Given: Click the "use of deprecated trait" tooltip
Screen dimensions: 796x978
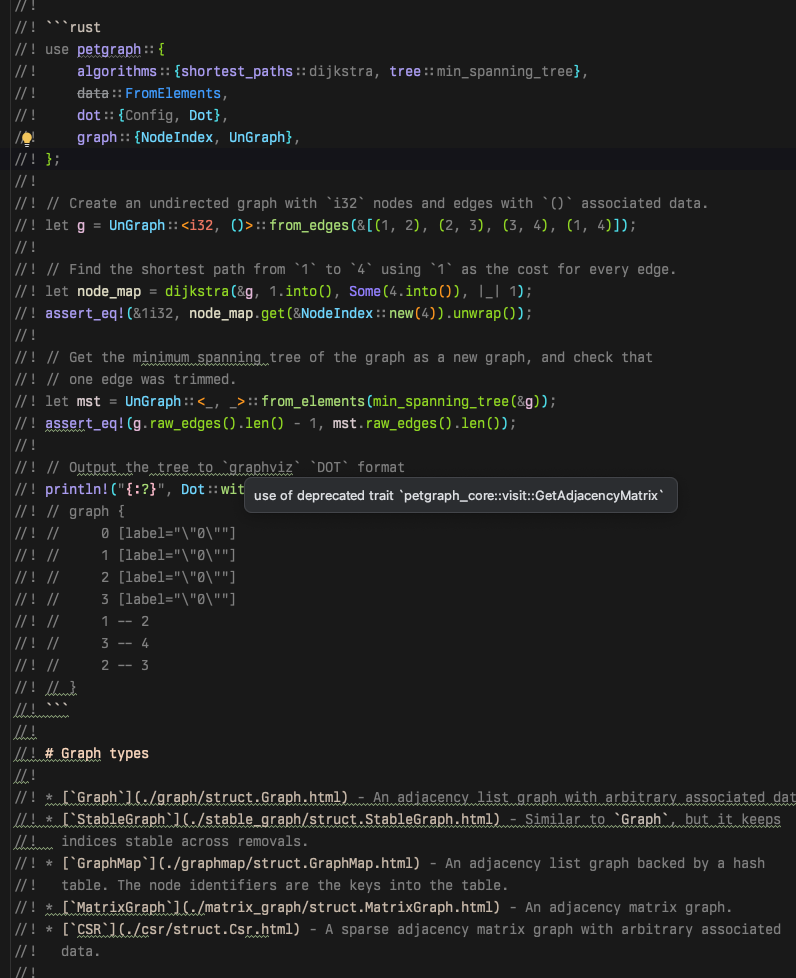Looking at the screenshot, I should [x=460, y=495].
